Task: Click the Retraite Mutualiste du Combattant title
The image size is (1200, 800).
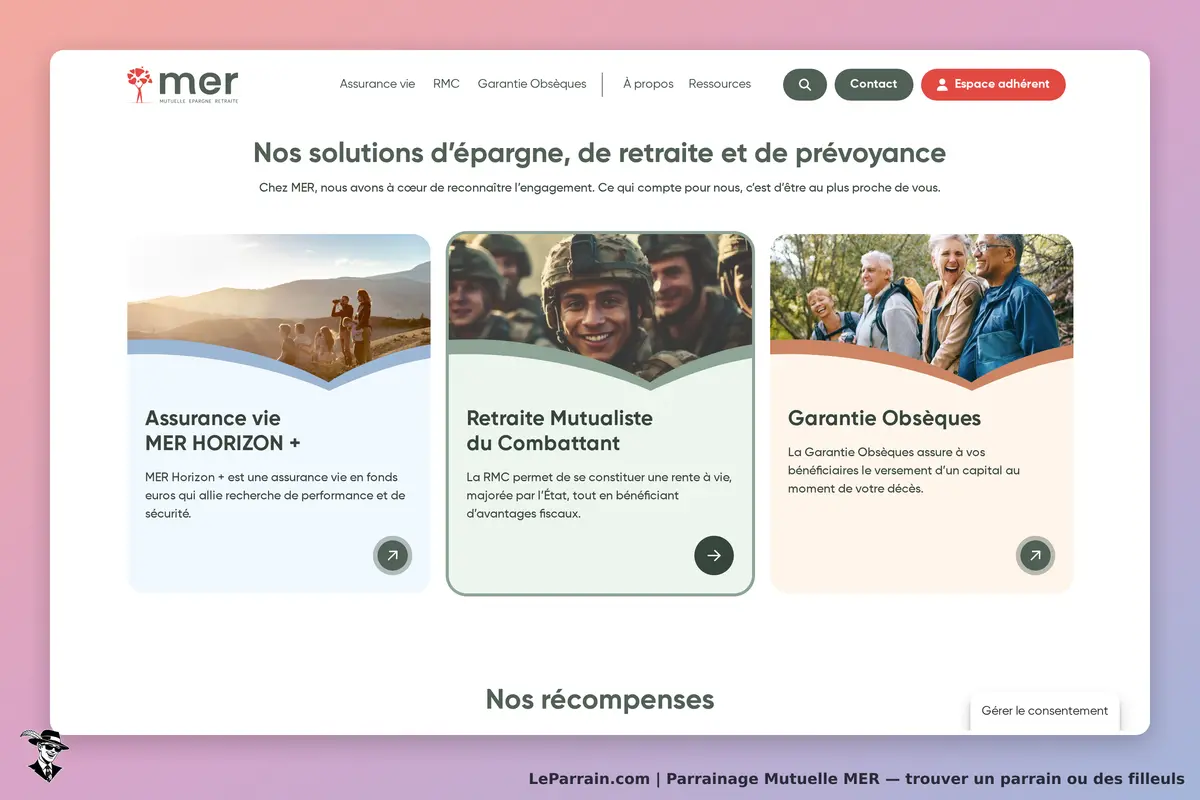Action: [x=559, y=431]
